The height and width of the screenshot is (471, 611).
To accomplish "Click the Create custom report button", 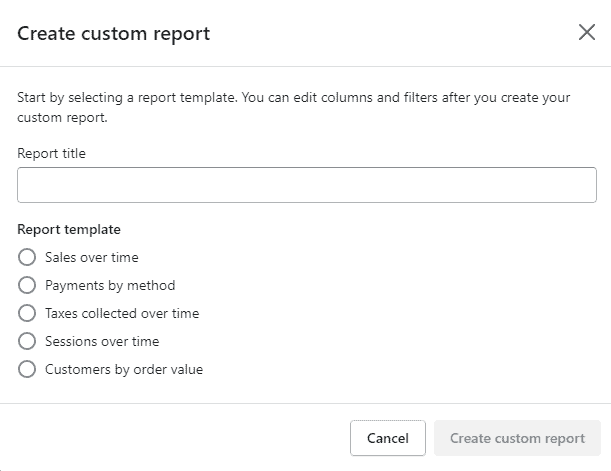I will tap(517, 438).
